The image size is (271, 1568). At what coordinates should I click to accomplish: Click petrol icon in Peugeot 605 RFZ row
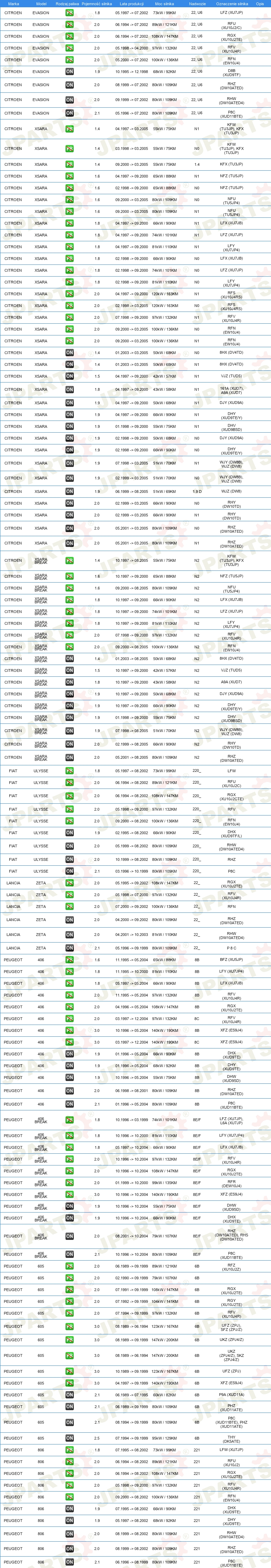pos(69,1266)
